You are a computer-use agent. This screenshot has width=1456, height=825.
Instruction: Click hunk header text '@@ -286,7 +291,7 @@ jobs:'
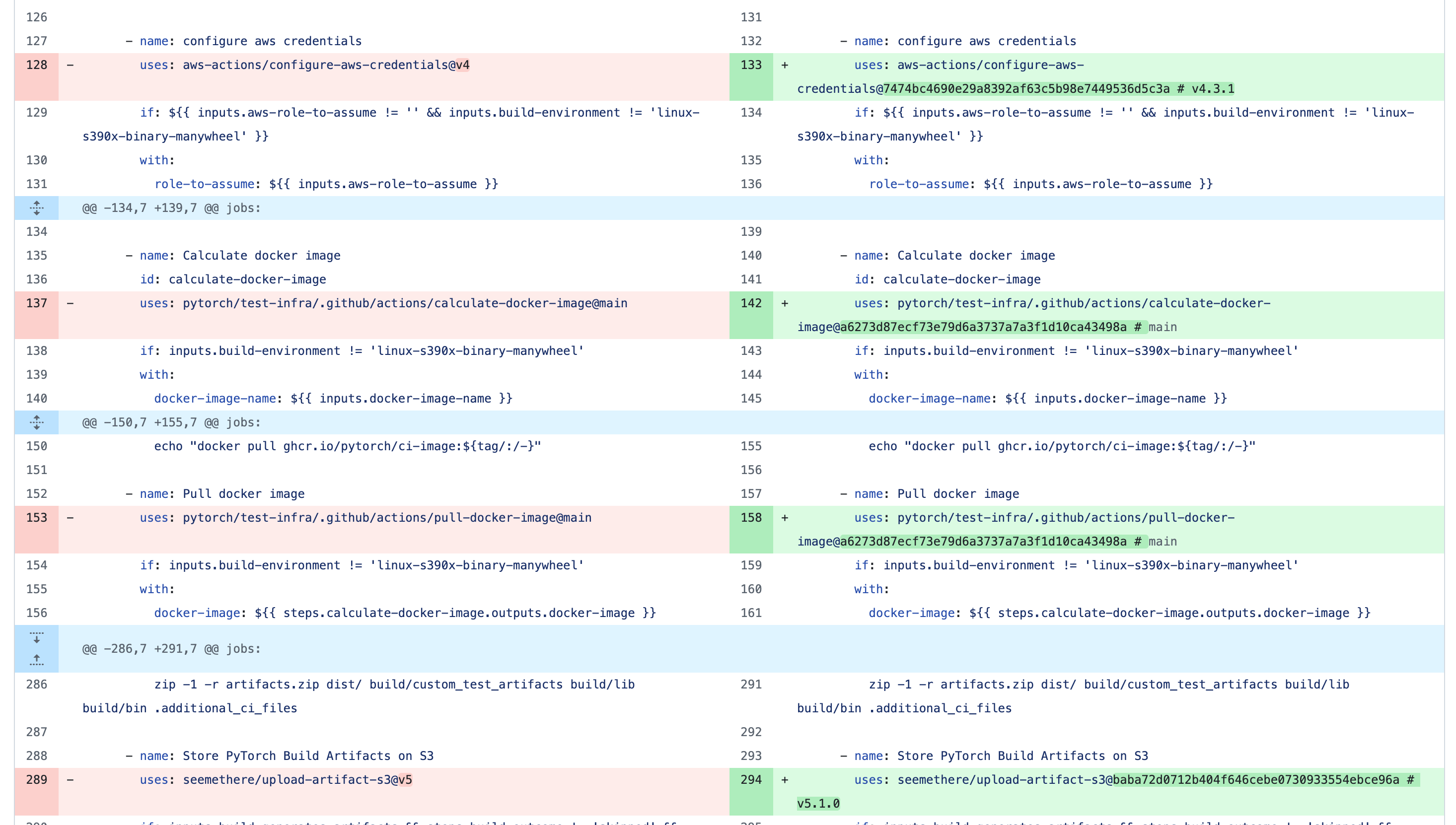click(x=172, y=649)
